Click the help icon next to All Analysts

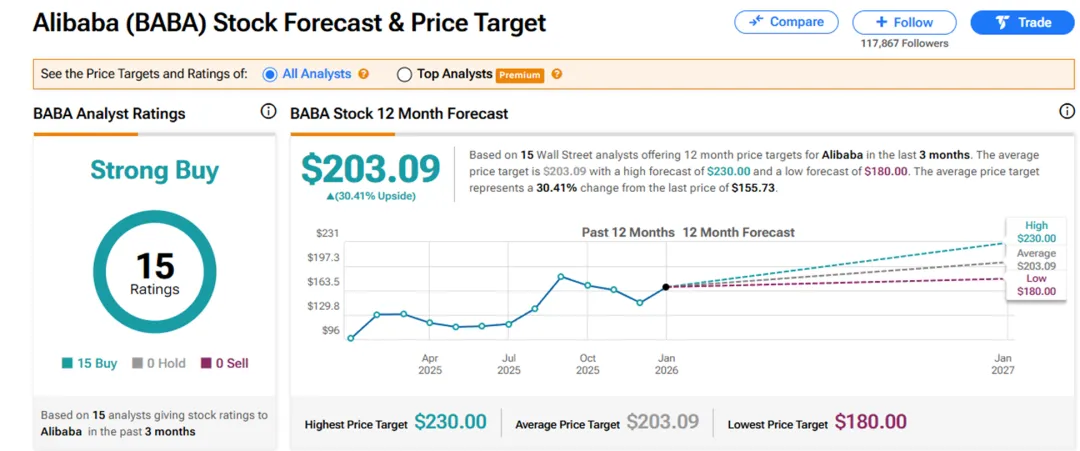[364, 74]
